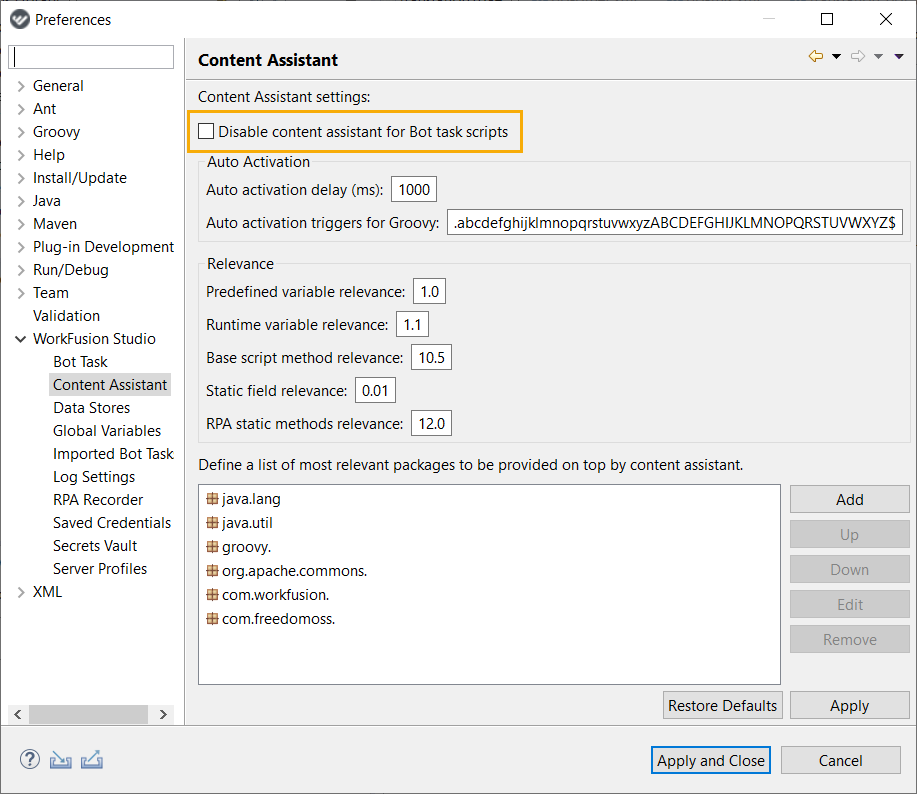Expand the Team tree node
The image size is (917, 794).
21,293
